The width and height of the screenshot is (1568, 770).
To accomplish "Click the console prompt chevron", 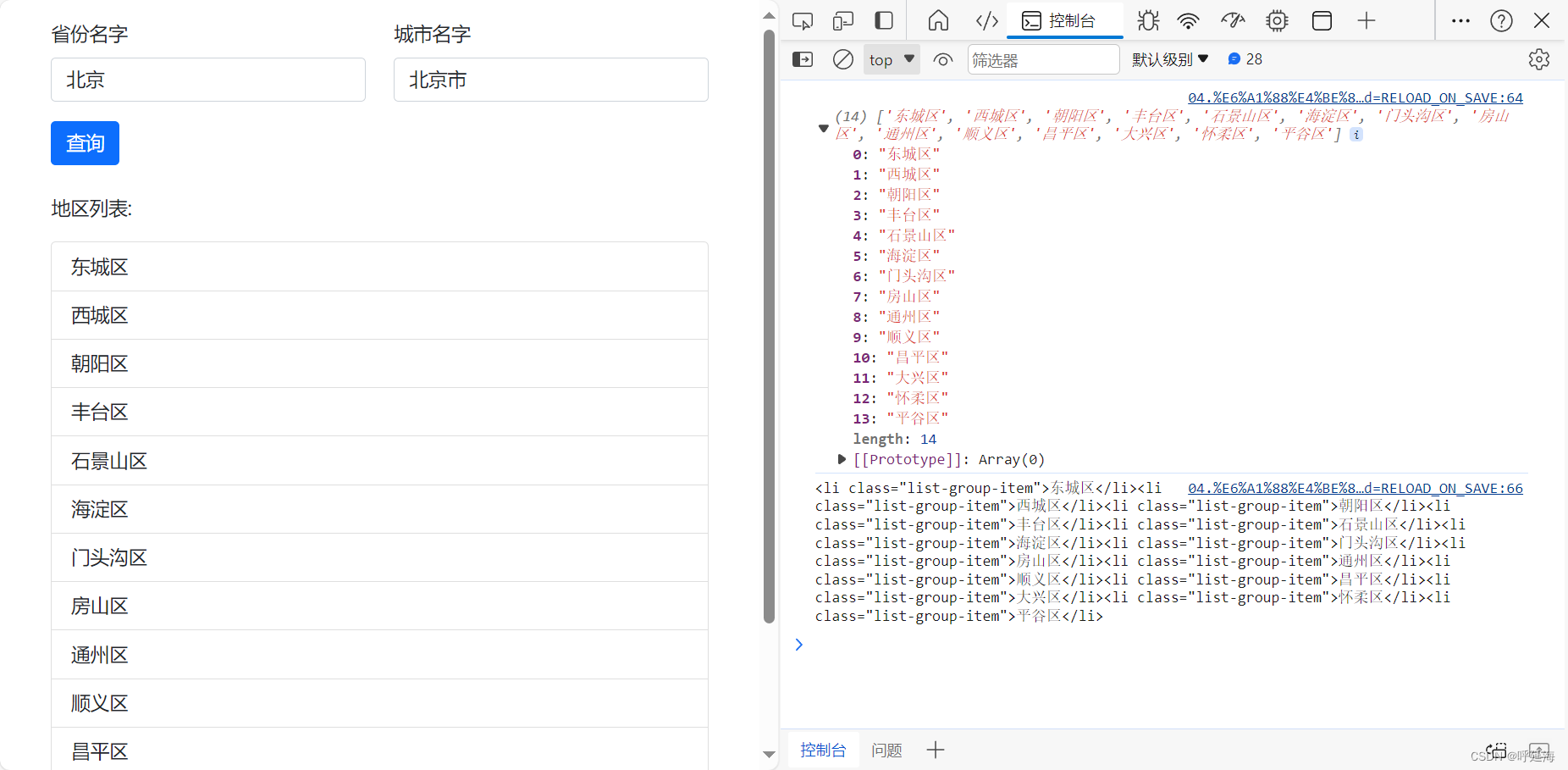I will (798, 645).
